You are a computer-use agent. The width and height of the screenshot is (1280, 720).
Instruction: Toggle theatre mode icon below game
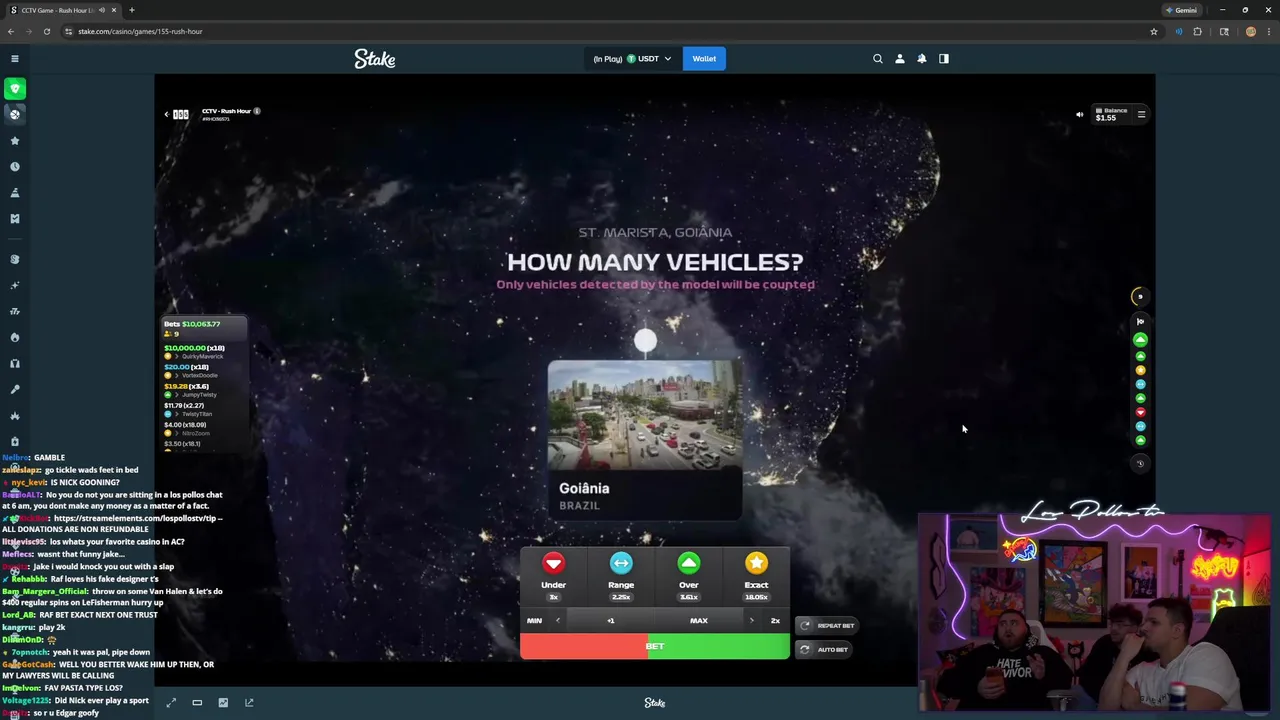pyautogui.click(x=197, y=703)
